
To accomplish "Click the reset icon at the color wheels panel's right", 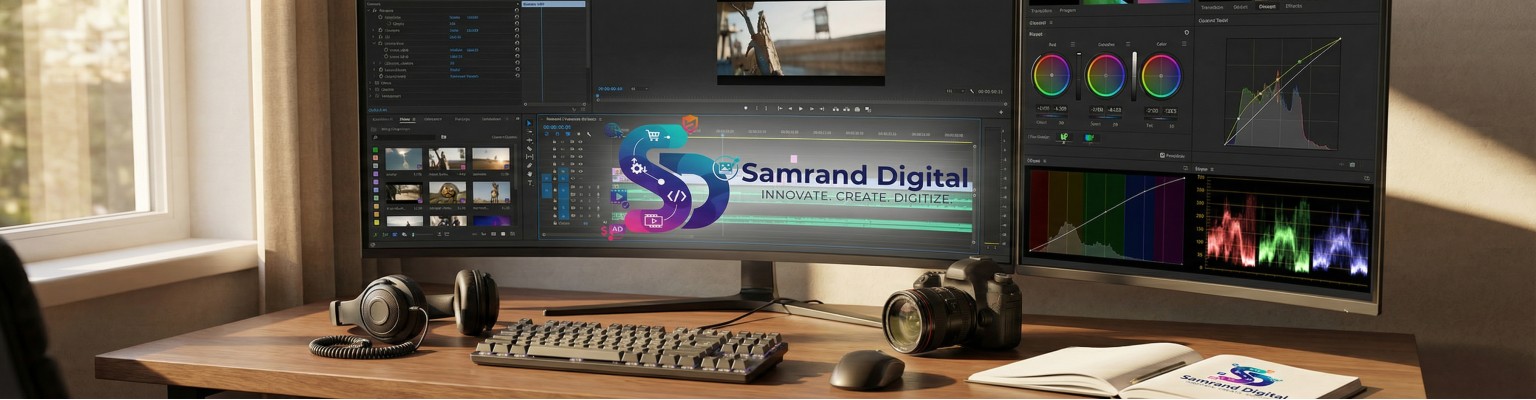I will point(1187,33).
